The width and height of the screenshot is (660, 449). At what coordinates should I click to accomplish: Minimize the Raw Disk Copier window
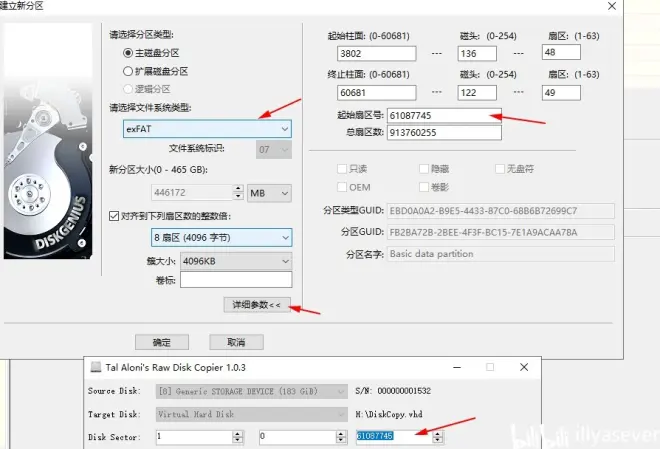coord(457,367)
